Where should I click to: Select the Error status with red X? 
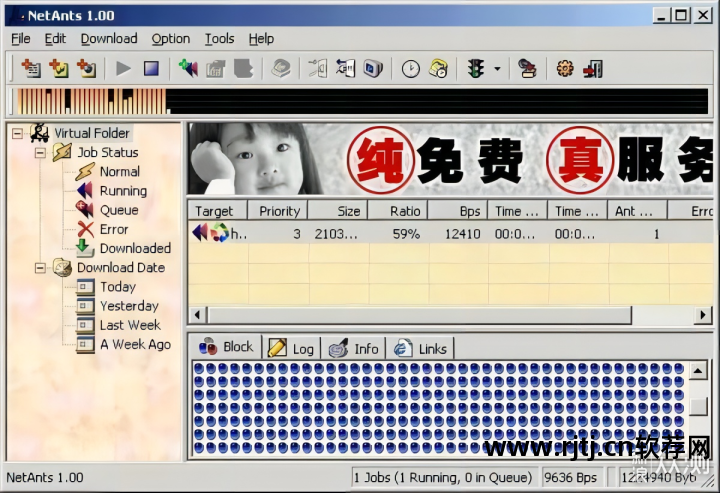(x=113, y=229)
